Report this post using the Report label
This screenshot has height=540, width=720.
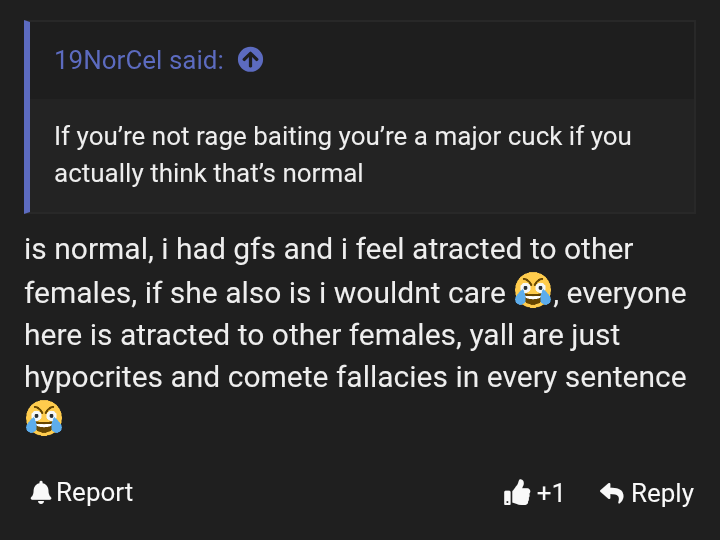(x=95, y=492)
